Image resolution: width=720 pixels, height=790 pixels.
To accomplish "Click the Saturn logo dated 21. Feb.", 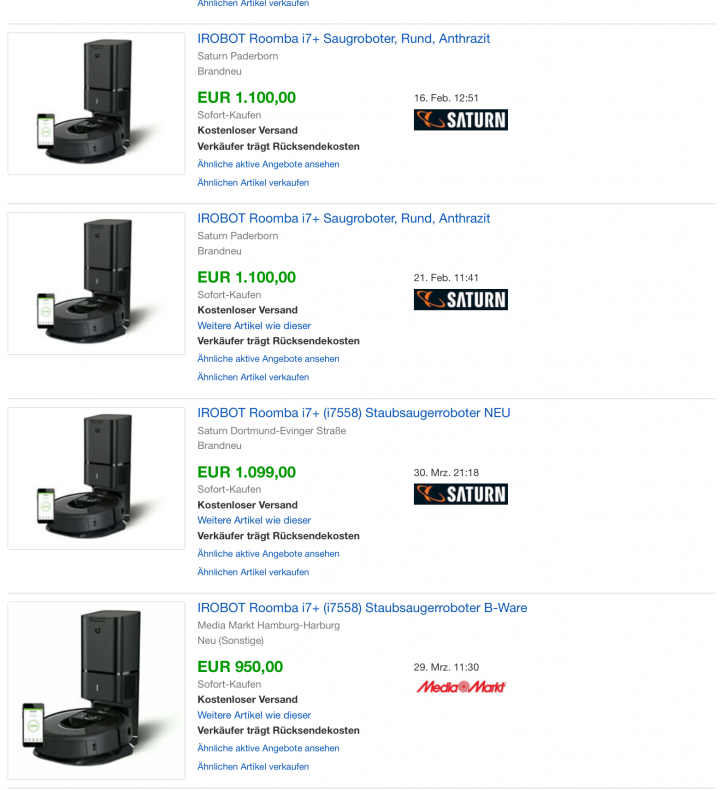I will (461, 299).
